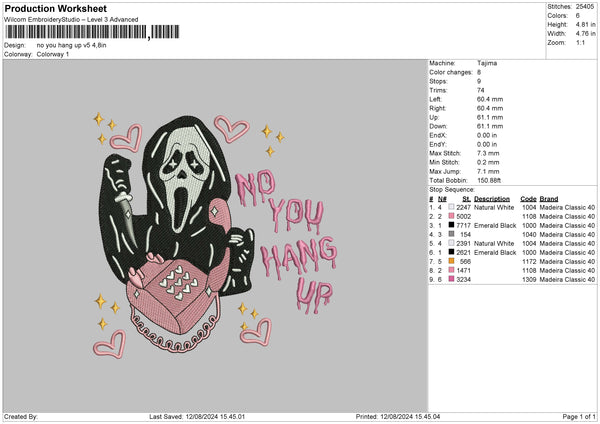Click the Stitches count value 25405
Image resolution: width=600 pixels, height=424 pixels.
(585, 7)
